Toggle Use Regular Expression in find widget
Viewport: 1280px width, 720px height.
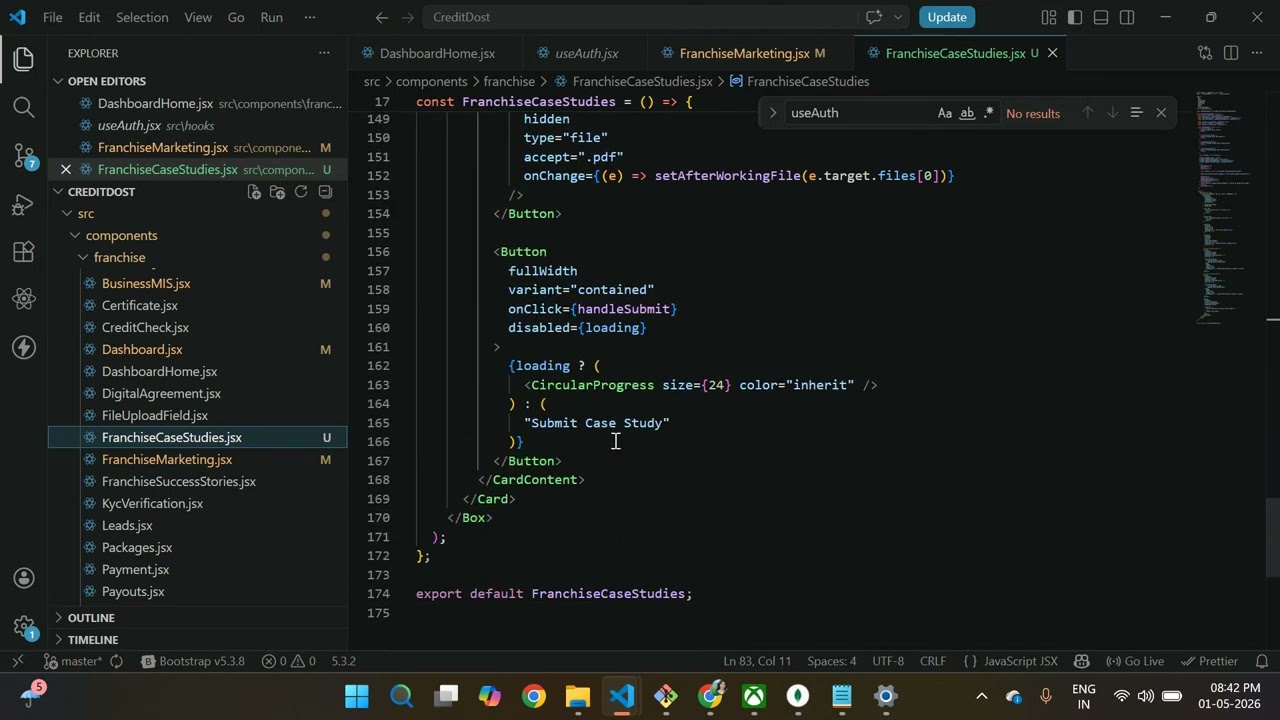pos(989,113)
